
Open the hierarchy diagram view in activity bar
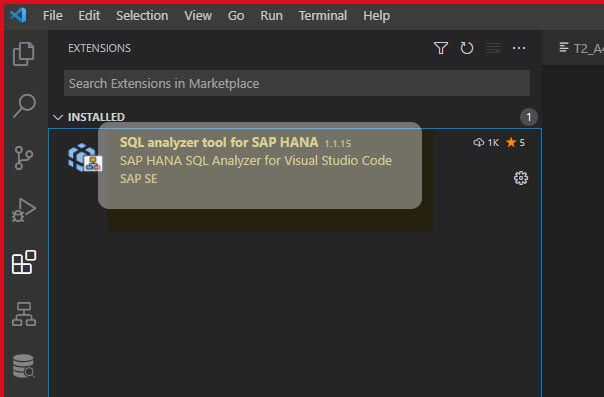24,314
